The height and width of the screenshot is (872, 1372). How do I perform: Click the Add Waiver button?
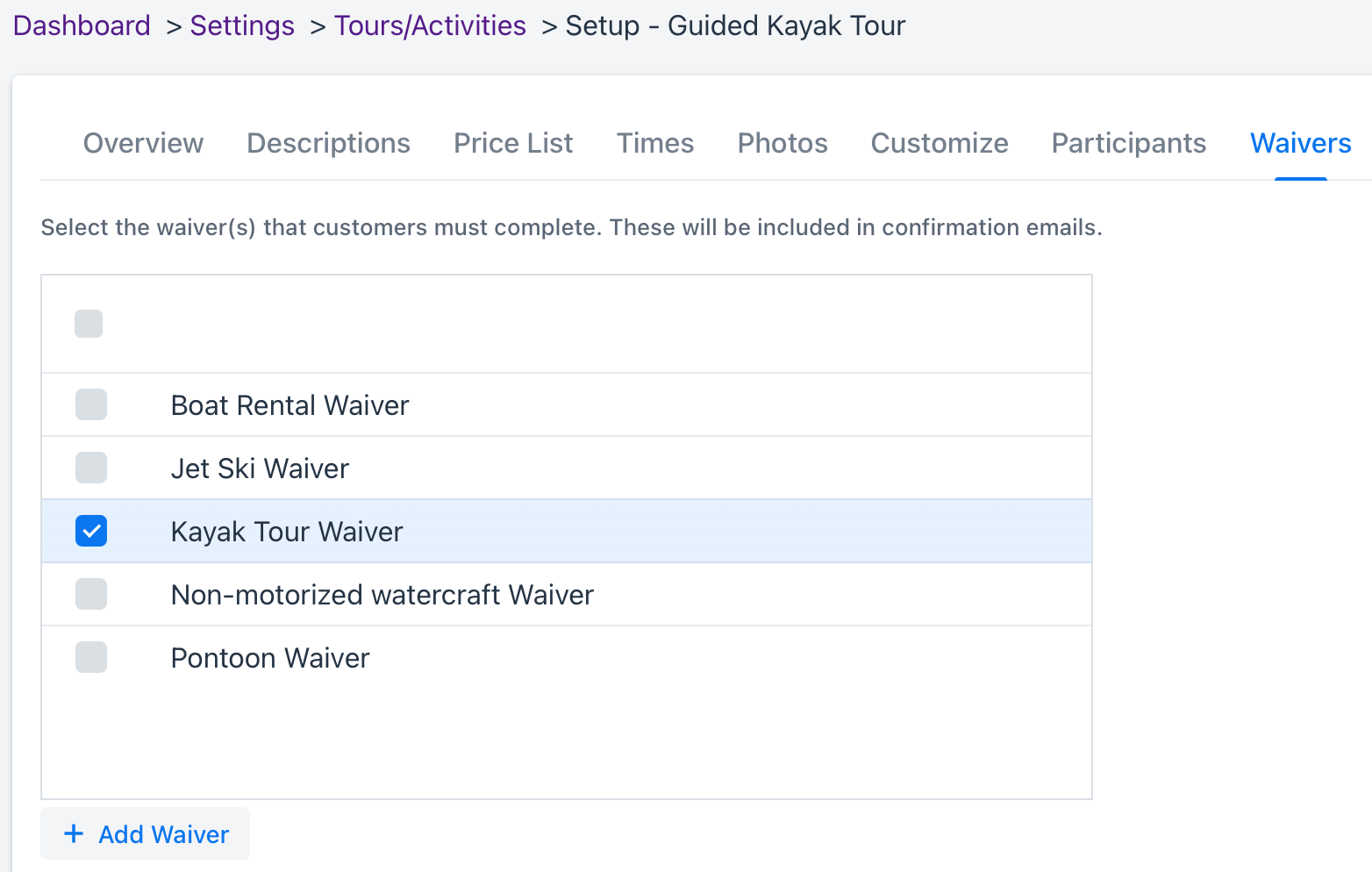(x=145, y=833)
